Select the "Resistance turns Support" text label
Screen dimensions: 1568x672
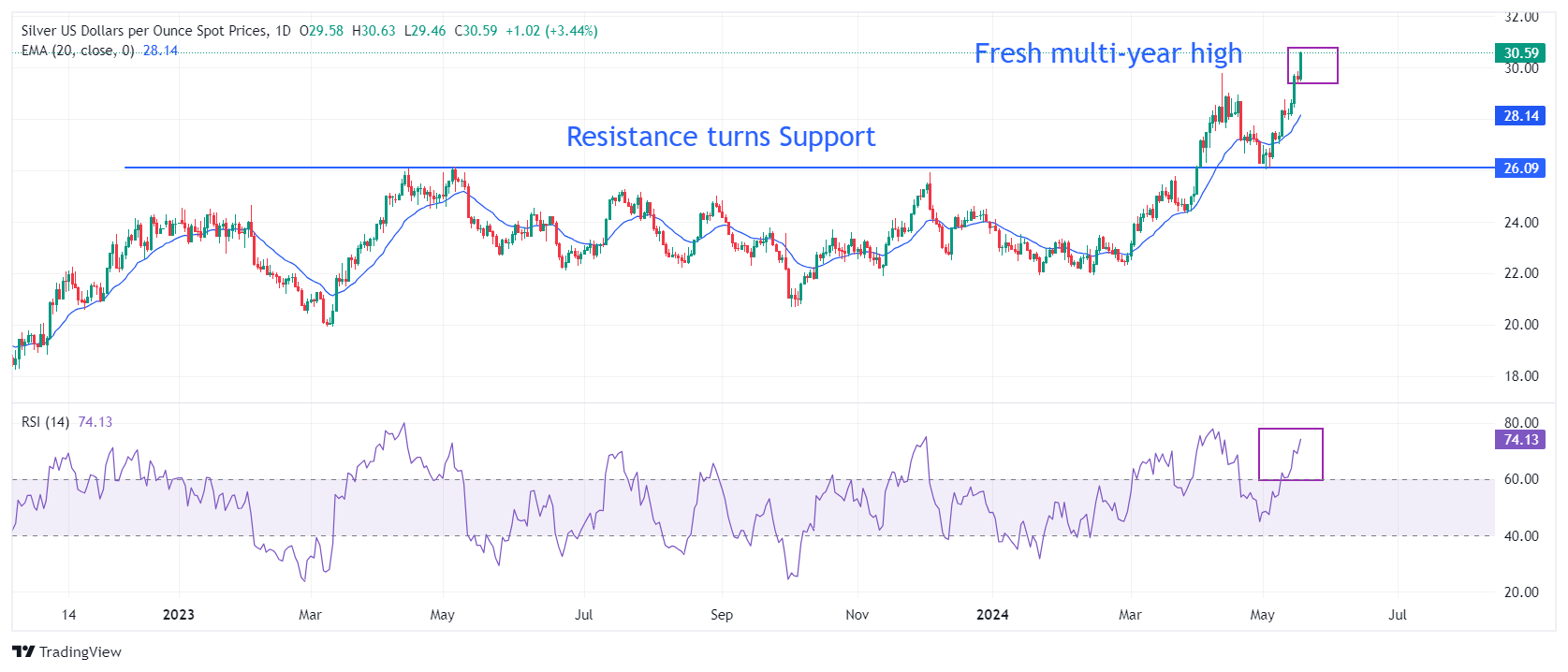720,137
